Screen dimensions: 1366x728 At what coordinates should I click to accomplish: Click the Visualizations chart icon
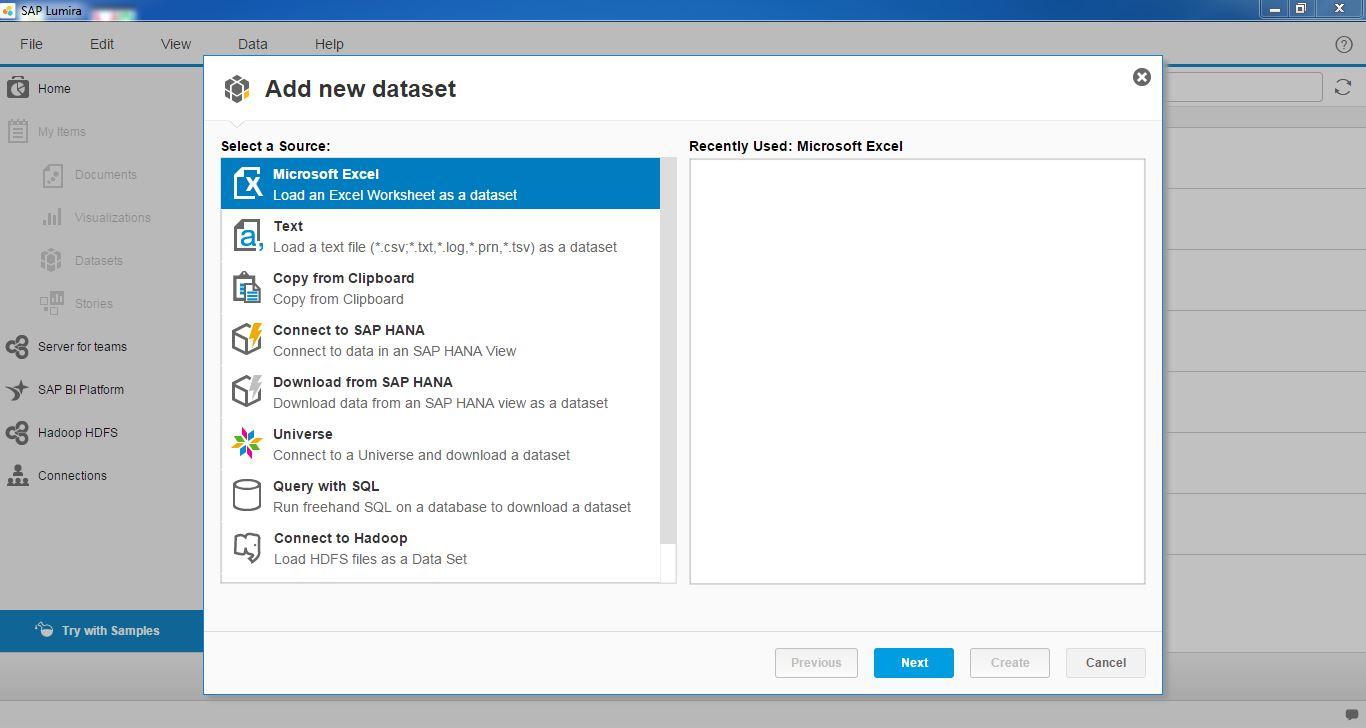(x=52, y=217)
